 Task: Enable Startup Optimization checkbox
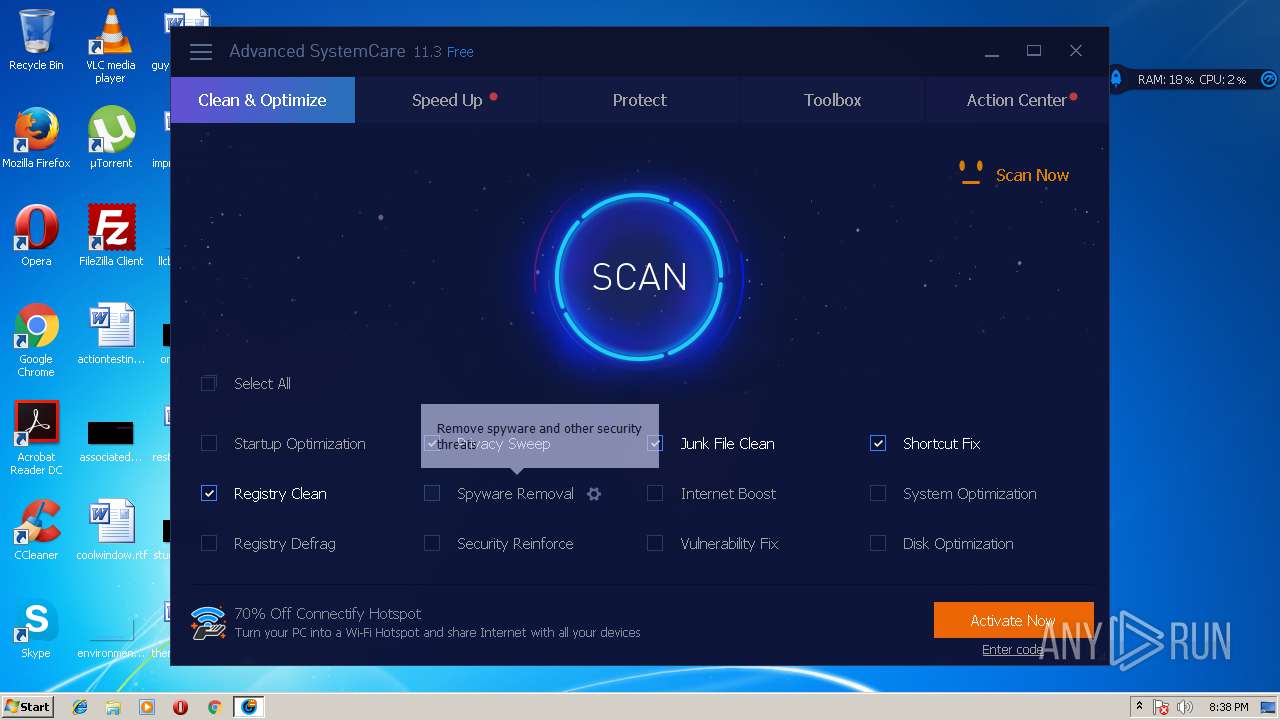(209, 443)
